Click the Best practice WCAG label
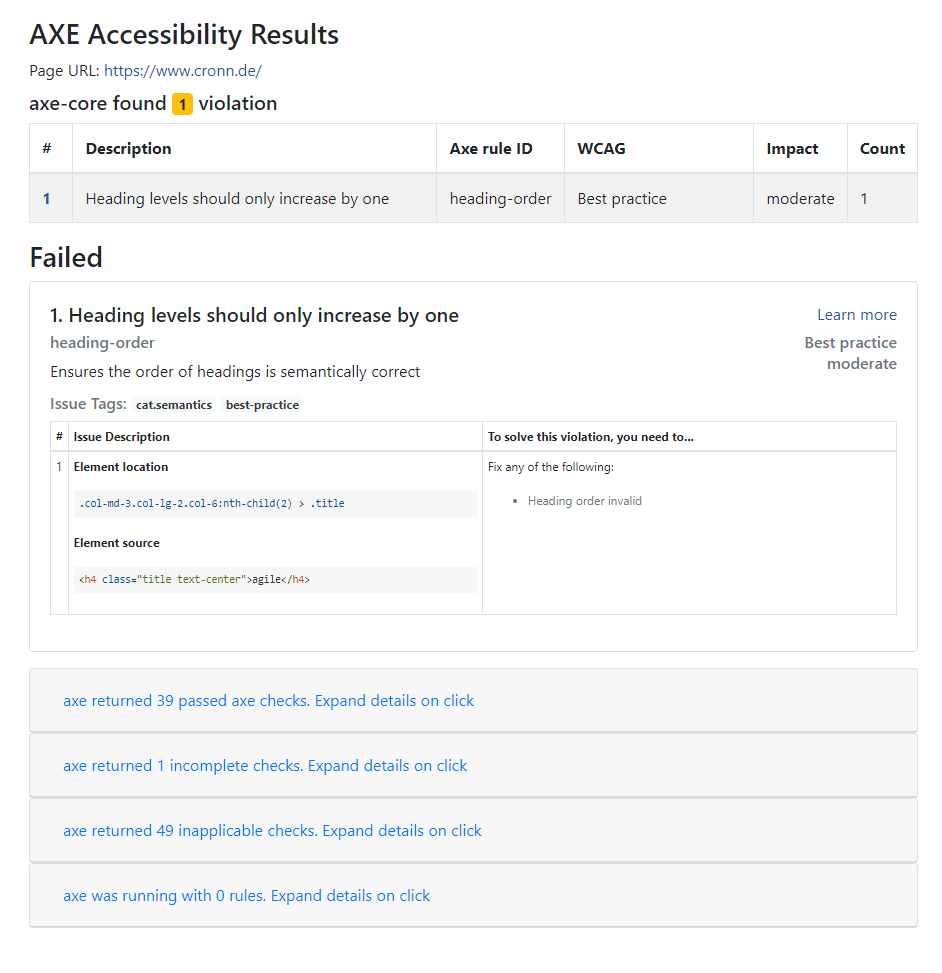The width and height of the screenshot is (942, 973). 622,198
